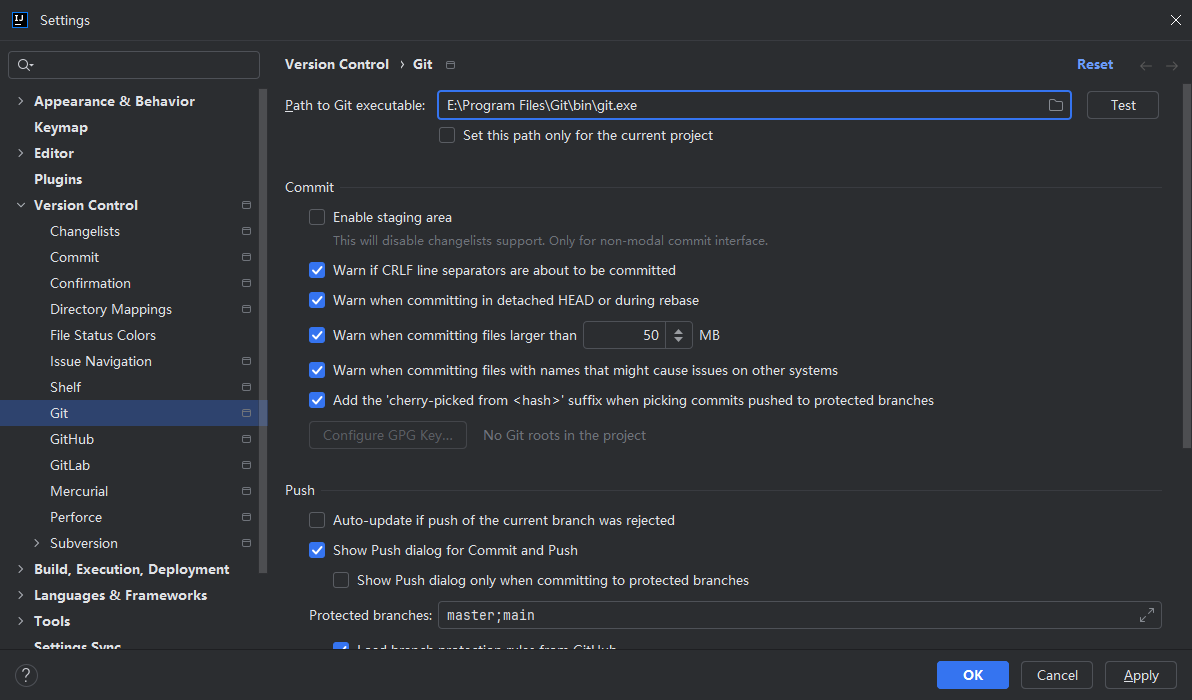Click the Test button for Git executable
Screen dimensions: 1192x700
pos(1122,105)
